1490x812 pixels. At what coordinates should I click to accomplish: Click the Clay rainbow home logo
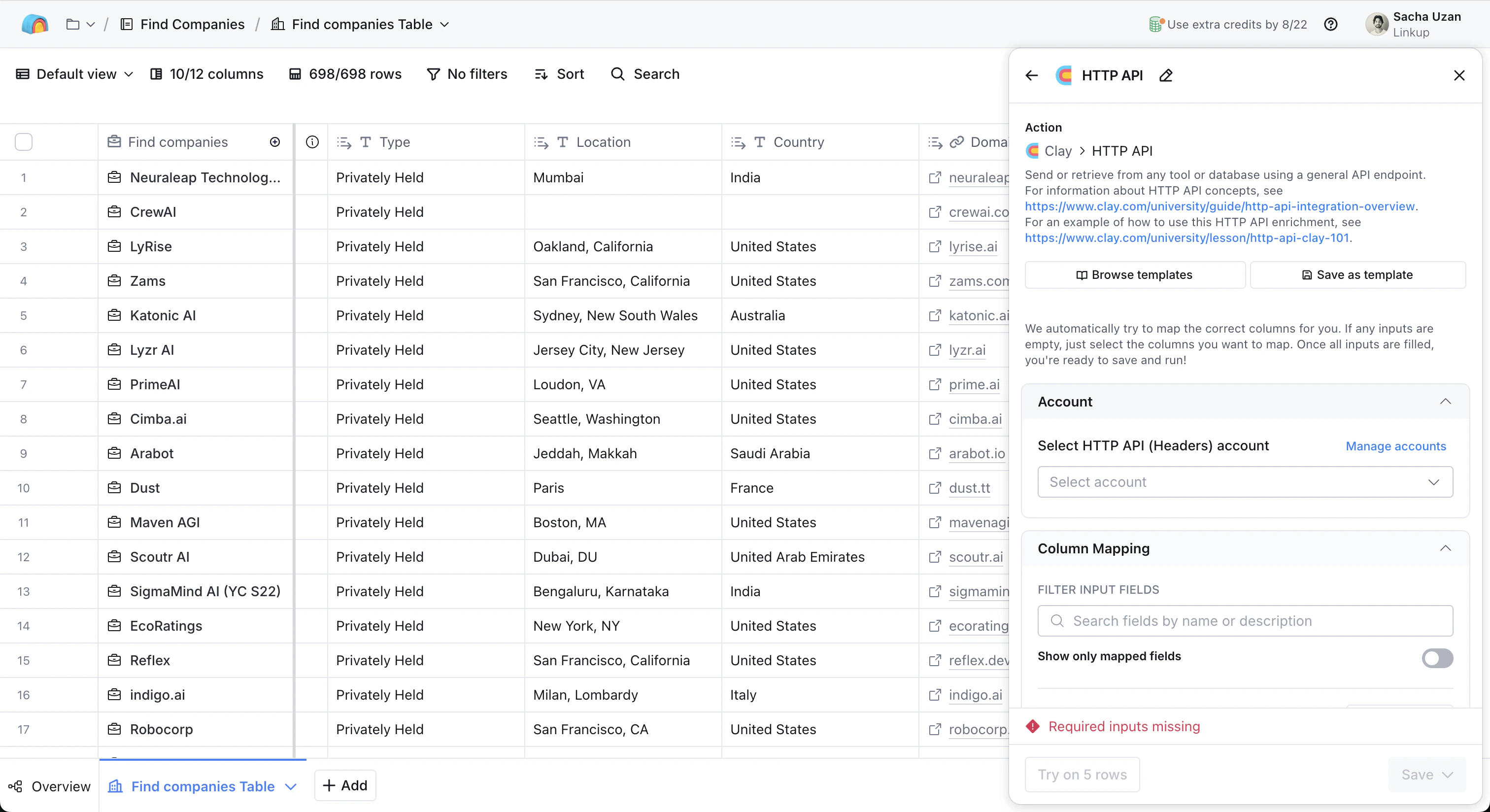coord(34,24)
